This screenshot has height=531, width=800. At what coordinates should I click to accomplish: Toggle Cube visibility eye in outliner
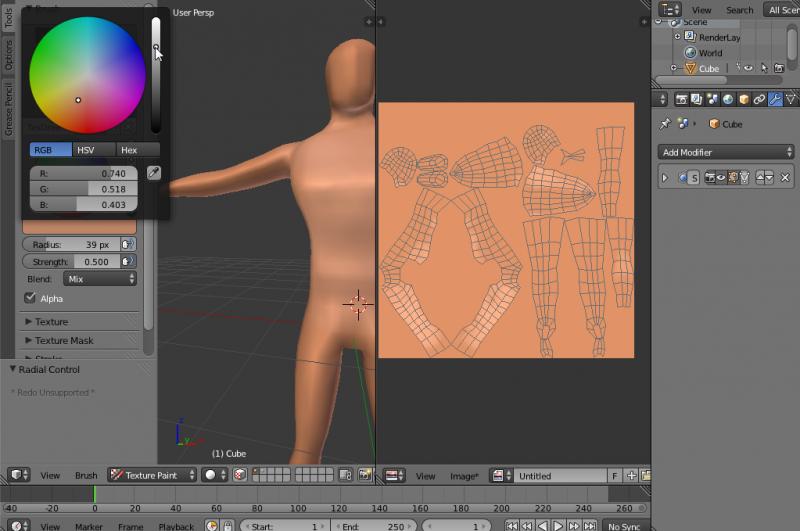(747, 69)
